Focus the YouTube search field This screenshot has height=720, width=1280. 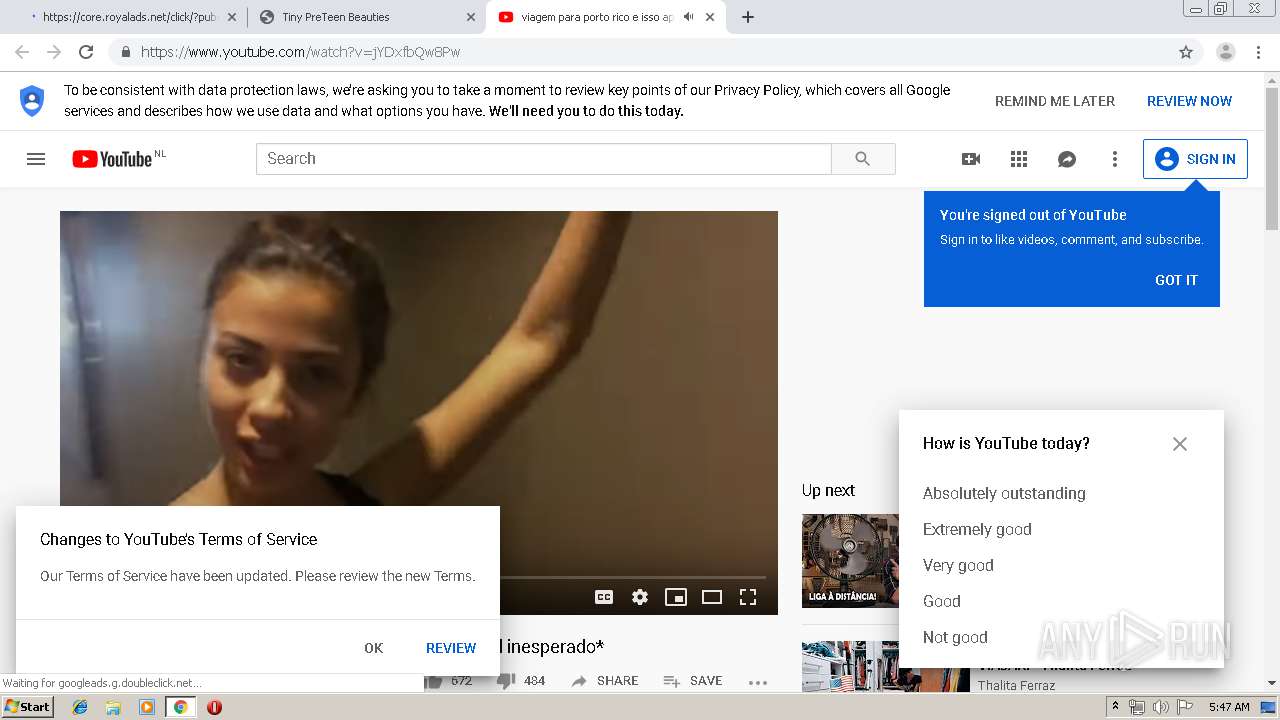point(544,159)
